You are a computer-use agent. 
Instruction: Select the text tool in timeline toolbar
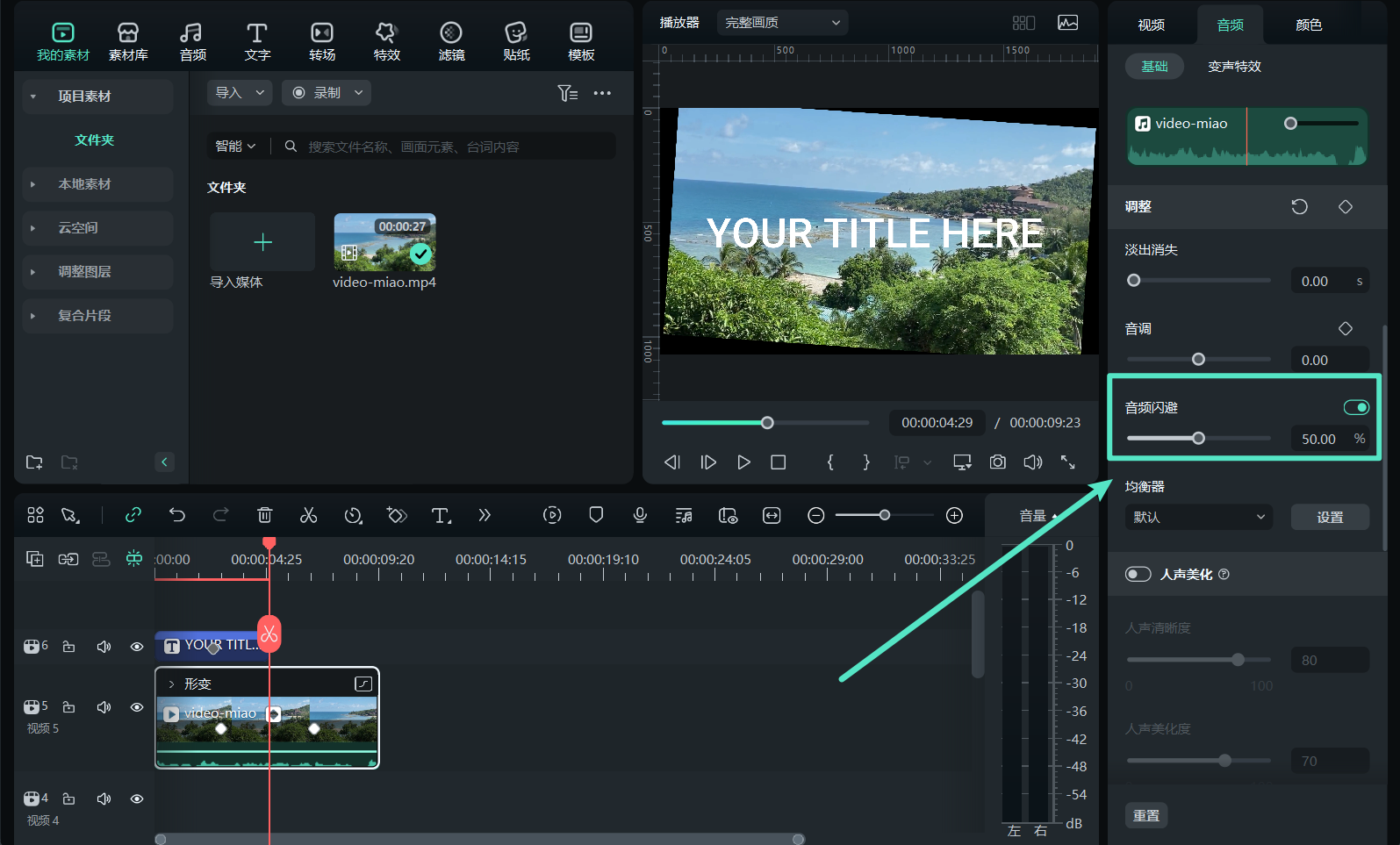tap(441, 515)
